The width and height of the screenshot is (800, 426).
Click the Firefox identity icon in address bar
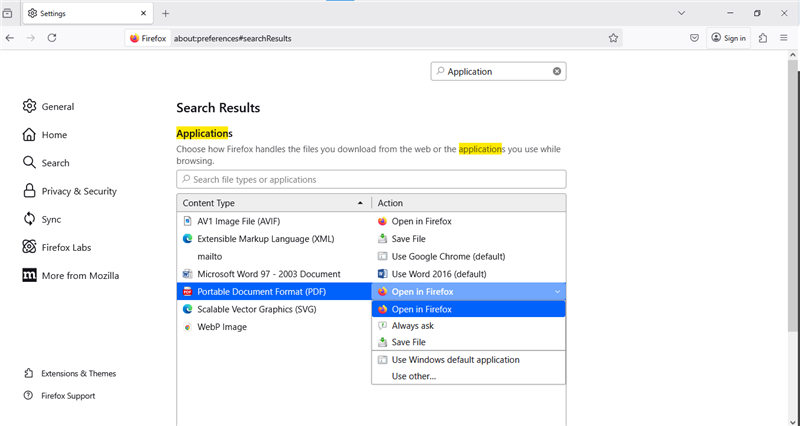click(x=148, y=38)
